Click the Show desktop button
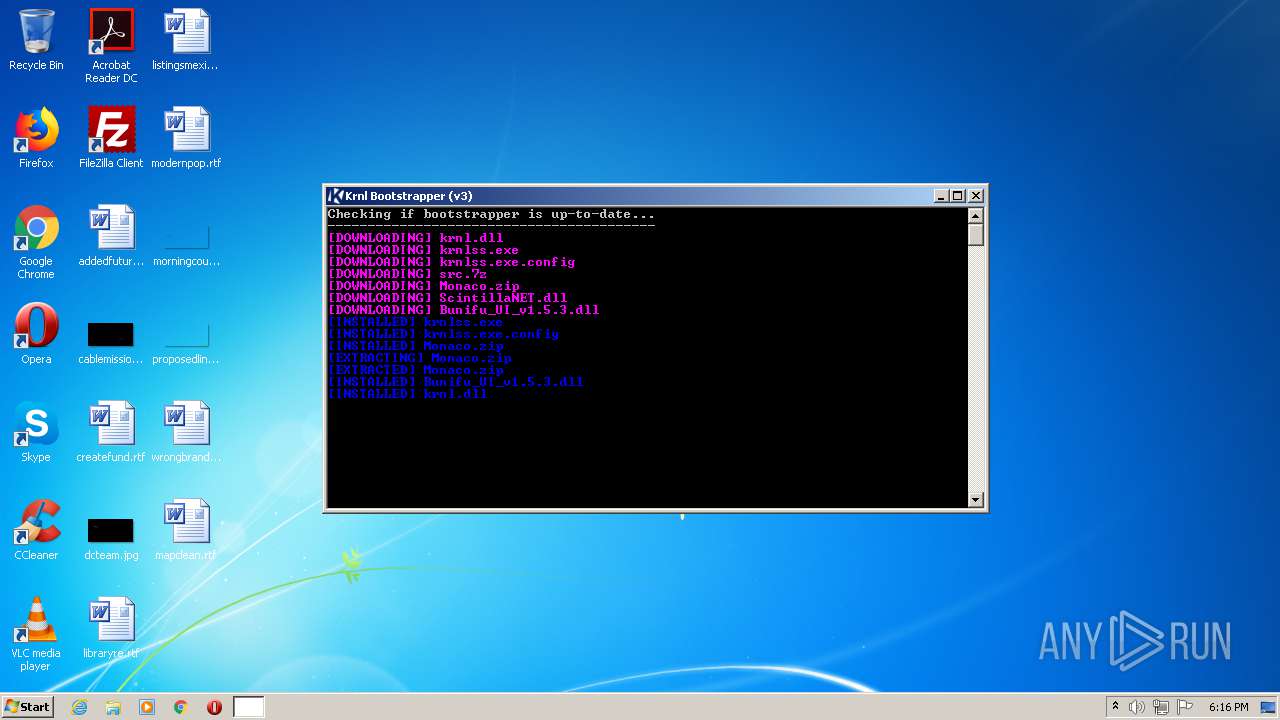The height and width of the screenshot is (720, 1280). [1269, 707]
